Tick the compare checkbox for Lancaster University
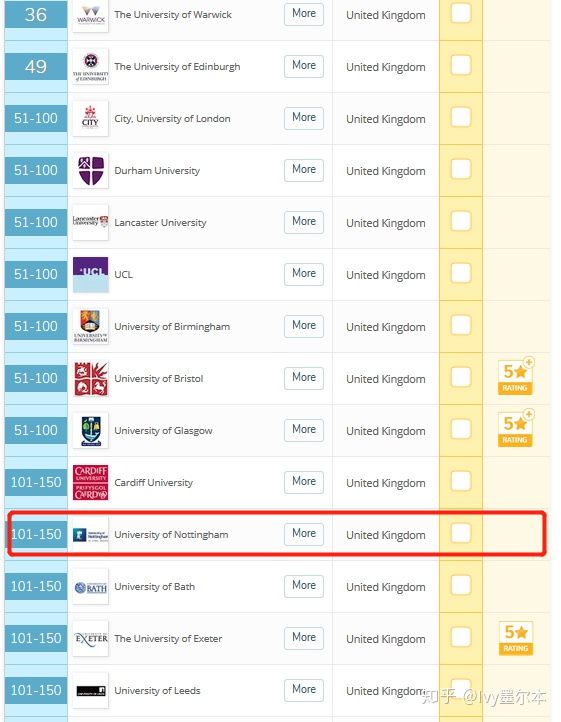Viewport: 561px width, 722px height. (x=461, y=221)
